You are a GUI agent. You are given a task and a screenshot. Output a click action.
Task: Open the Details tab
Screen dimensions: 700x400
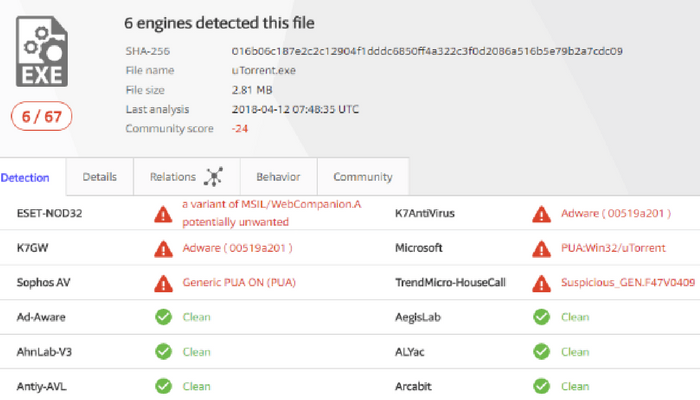coord(100,177)
